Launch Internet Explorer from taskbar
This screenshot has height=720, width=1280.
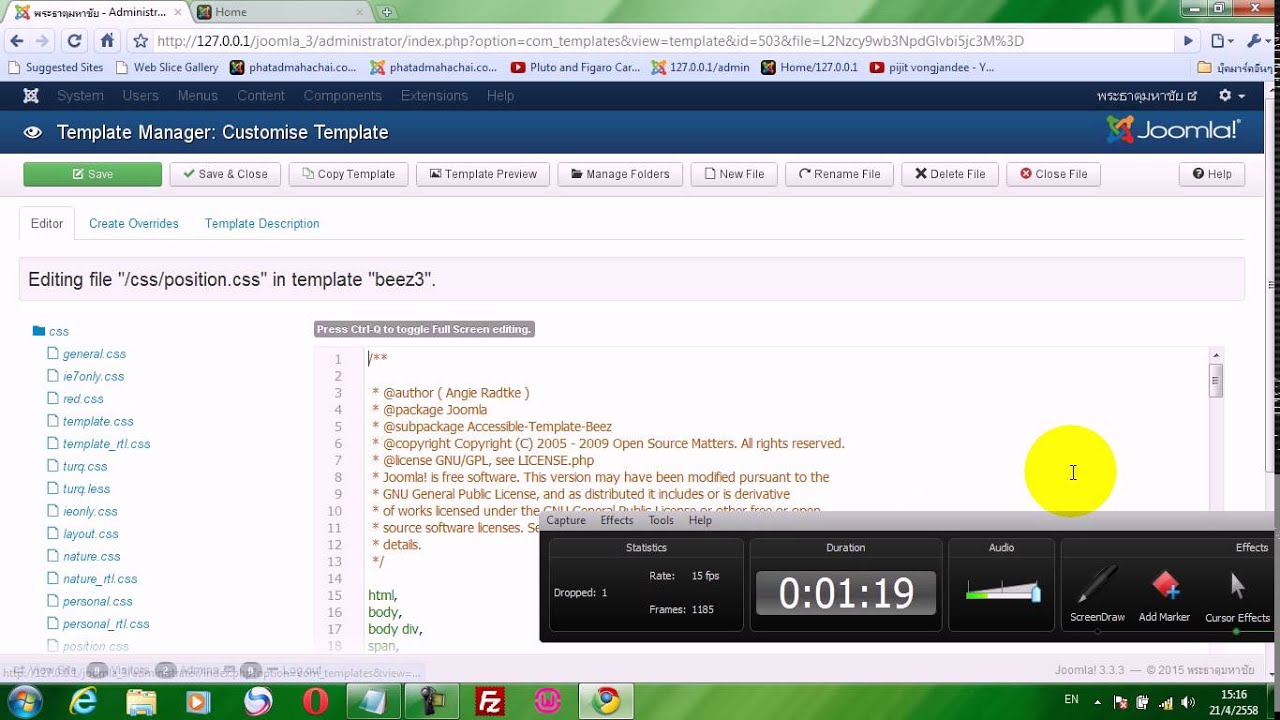82,702
